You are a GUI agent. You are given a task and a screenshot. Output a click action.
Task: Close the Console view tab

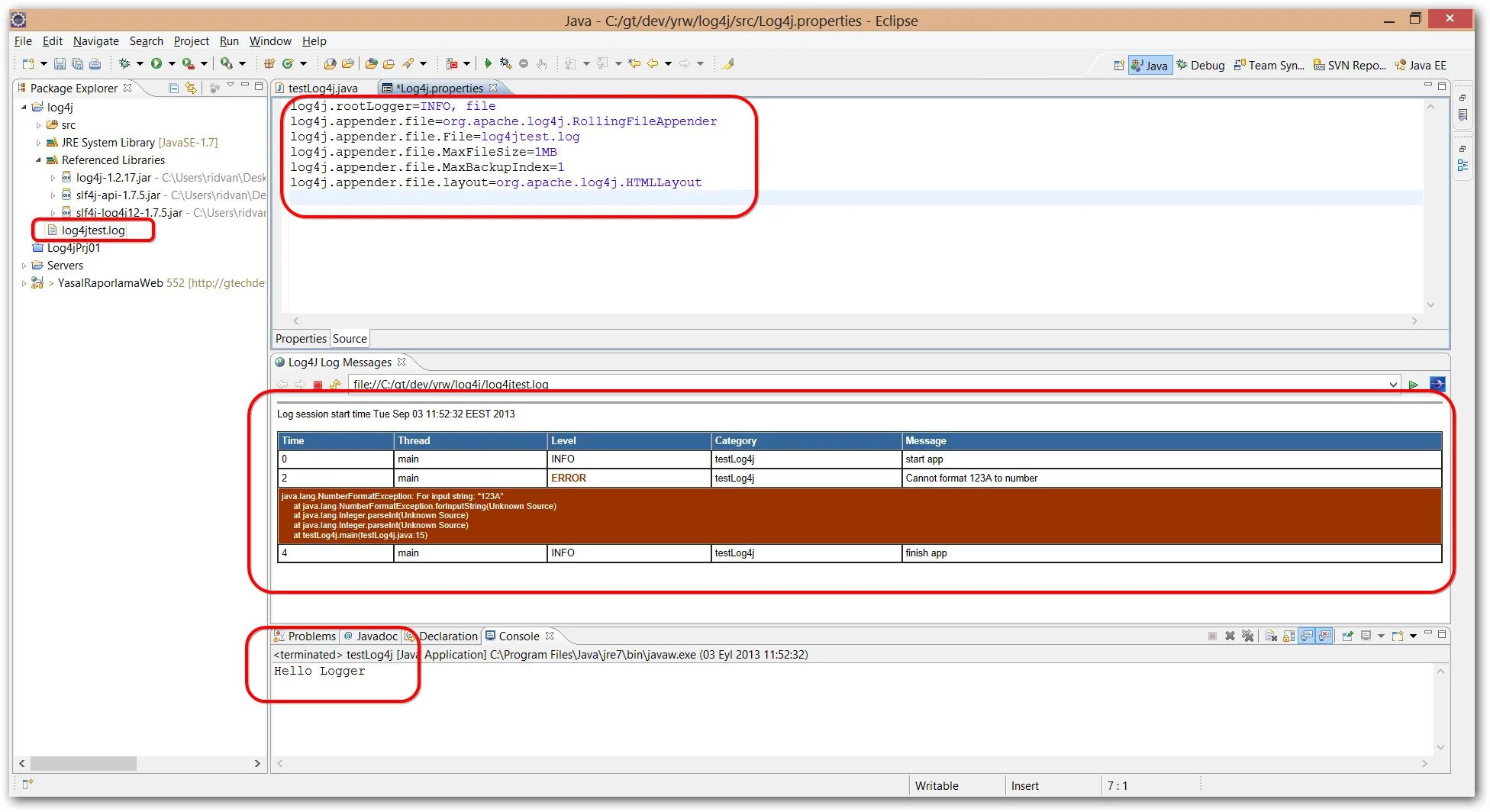(550, 636)
